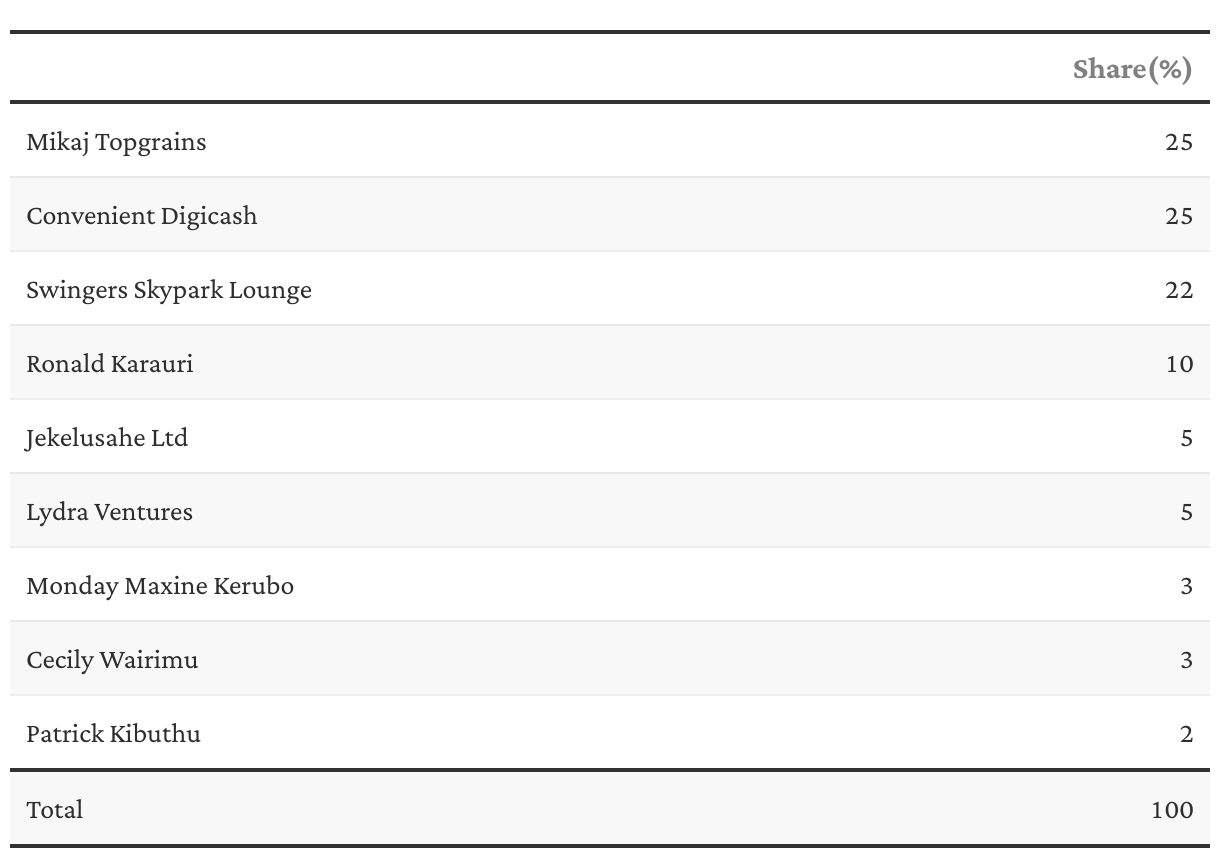Select the Ronald Karauri row

click(610, 363)
